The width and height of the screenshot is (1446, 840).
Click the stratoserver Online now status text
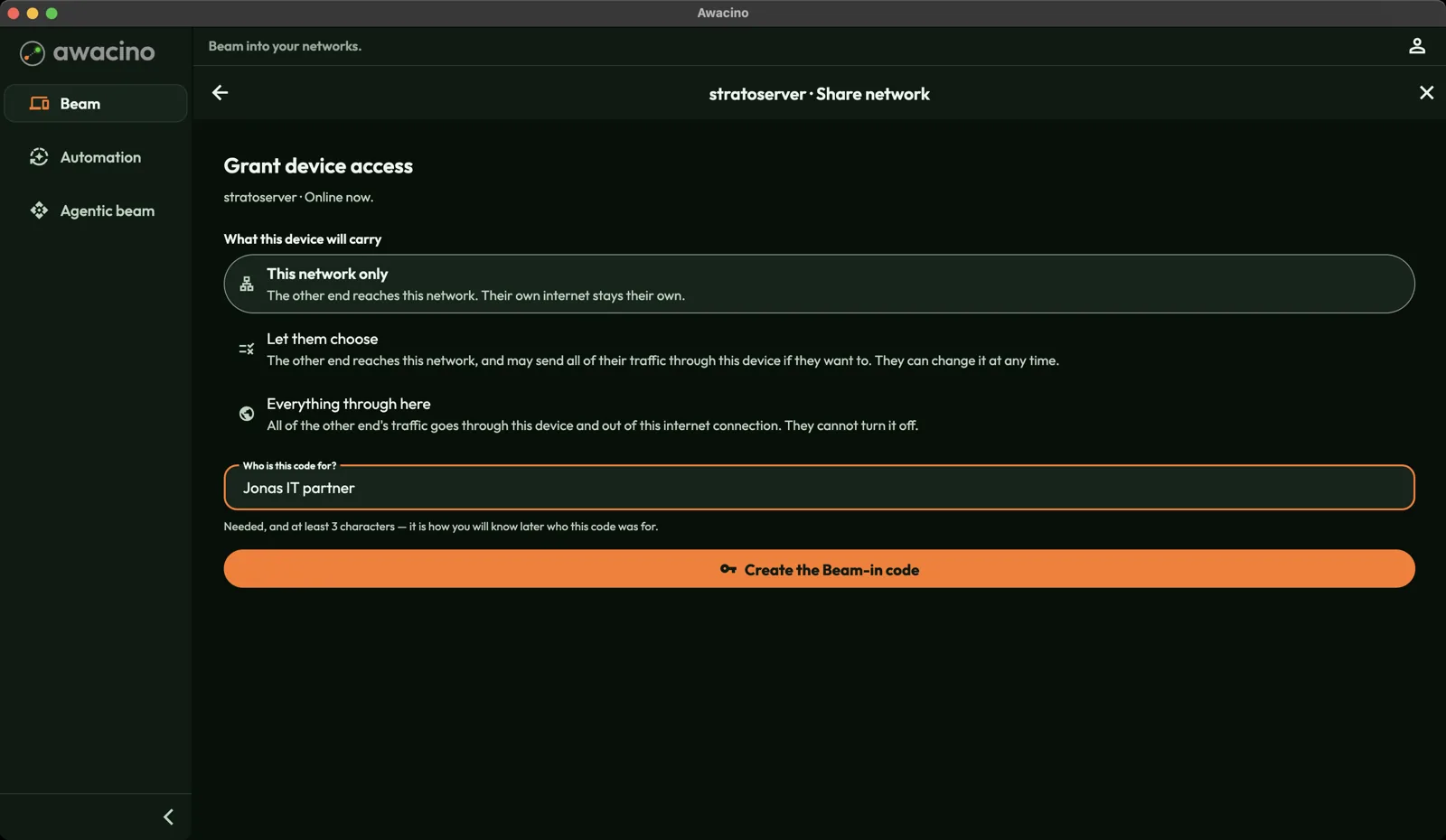pos(298,197)
